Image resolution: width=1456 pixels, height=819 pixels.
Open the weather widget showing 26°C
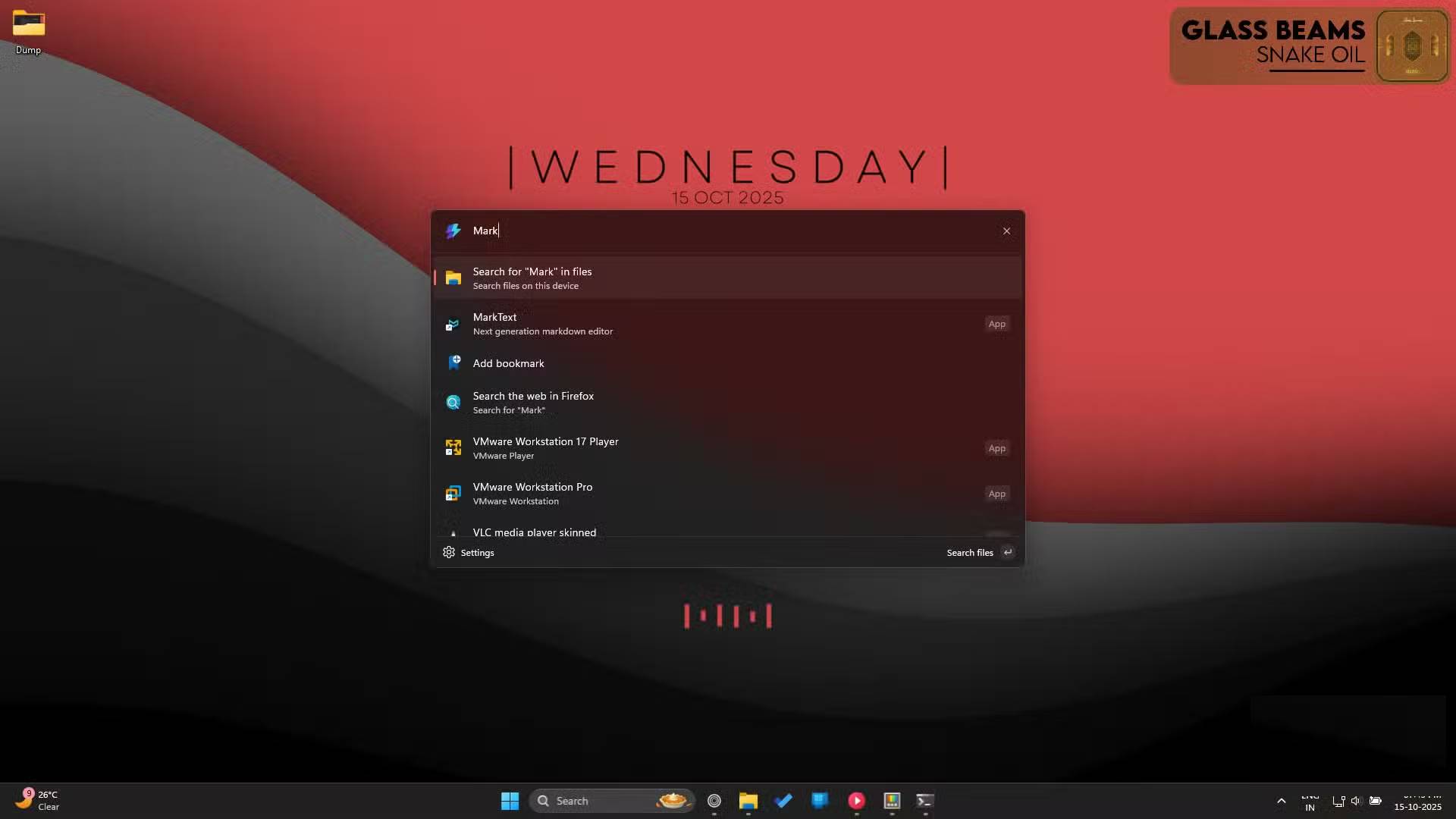pyautogui.click(x=38, y=801)
